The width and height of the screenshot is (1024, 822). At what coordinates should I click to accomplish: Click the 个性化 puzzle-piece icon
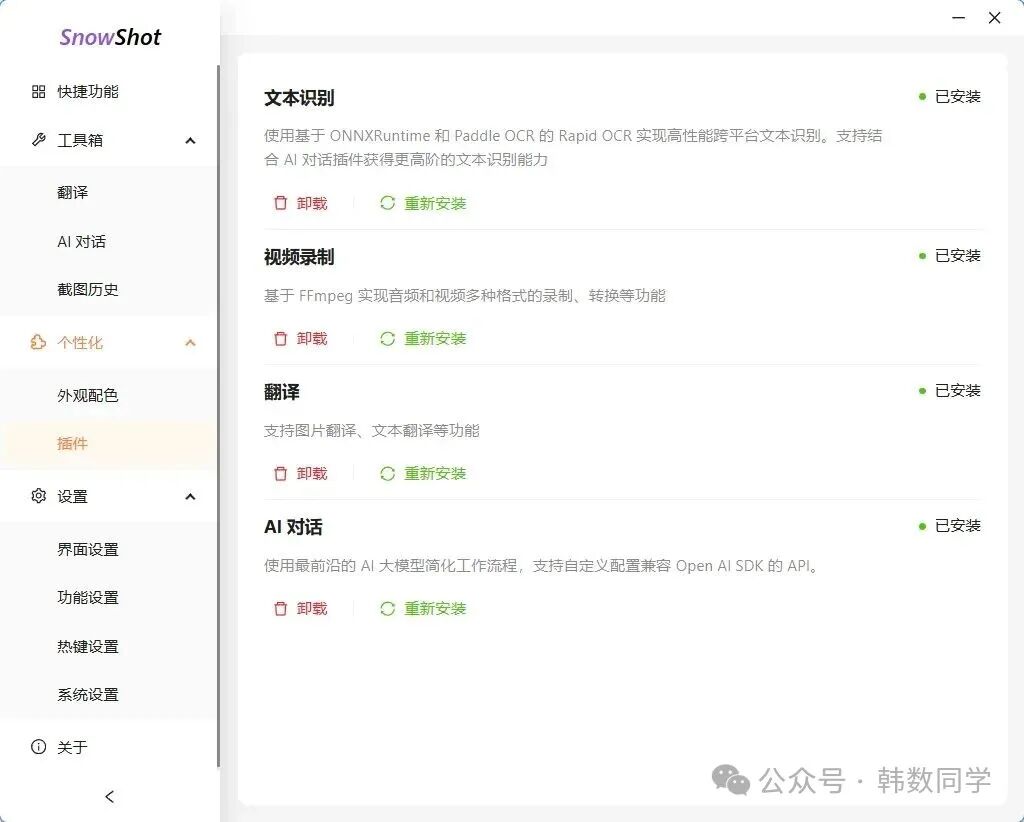pyautogui.click(x=39, y=342)
